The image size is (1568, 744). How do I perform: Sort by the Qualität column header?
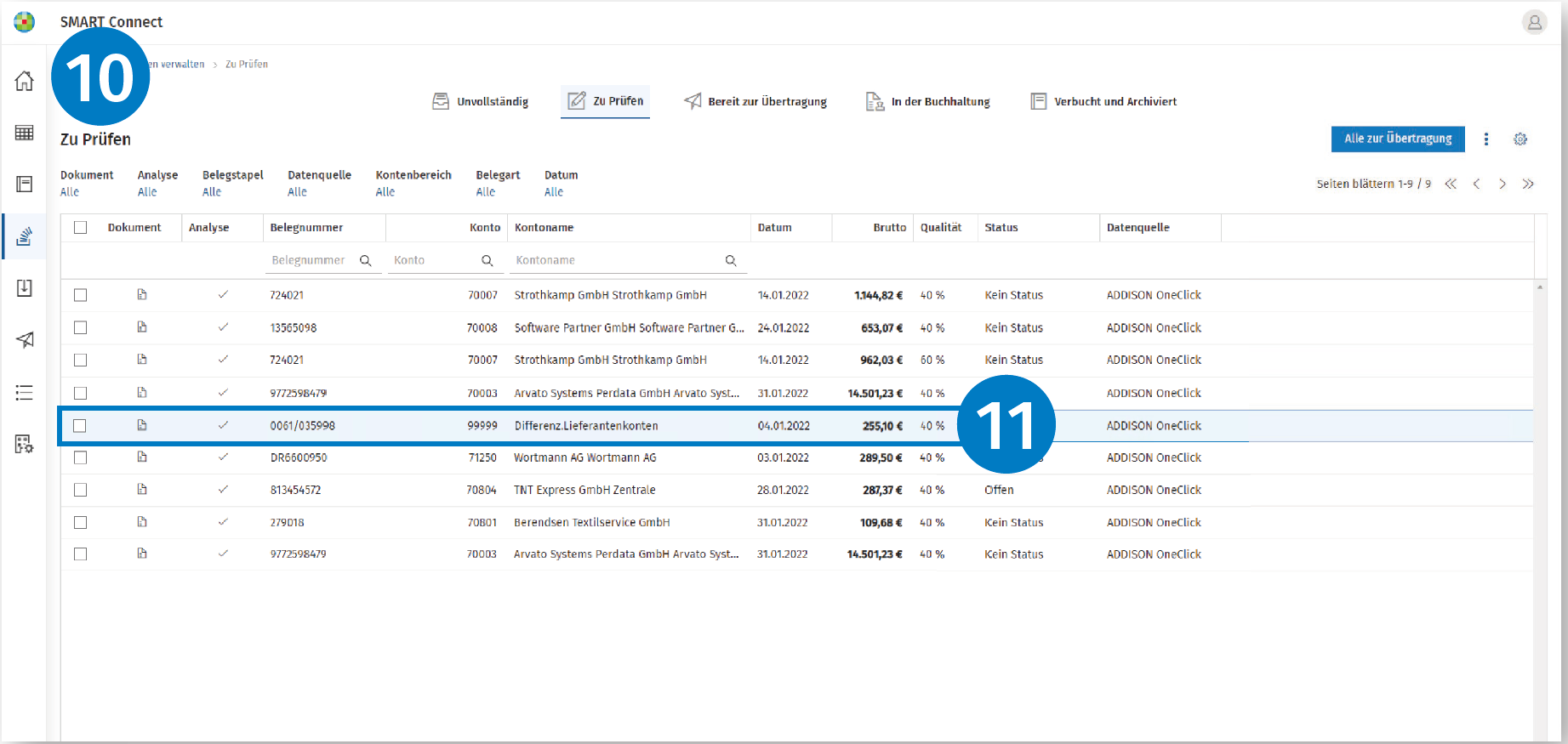coord(941,228)
